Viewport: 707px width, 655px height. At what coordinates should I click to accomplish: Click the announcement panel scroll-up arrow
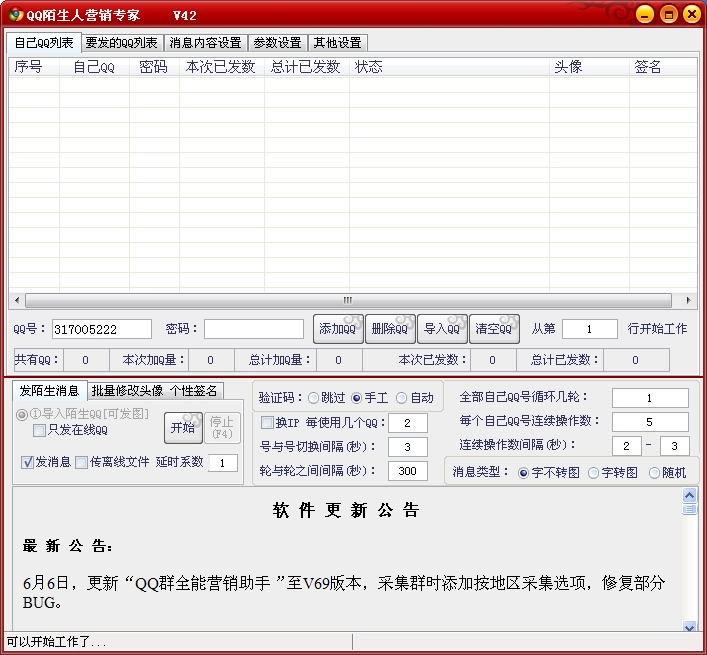tap(689, 496)
